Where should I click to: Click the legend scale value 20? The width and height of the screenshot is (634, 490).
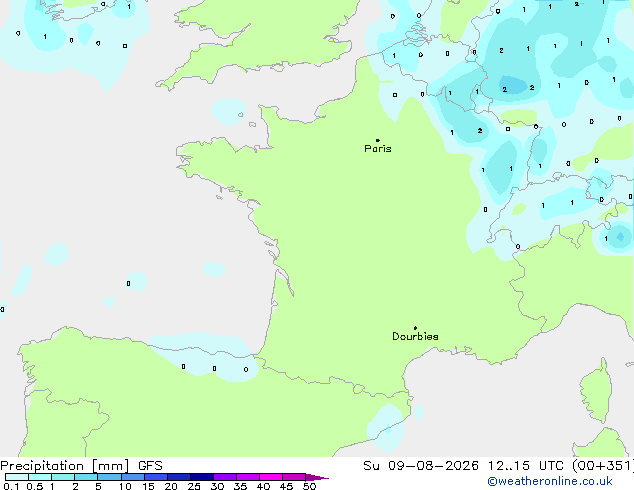coord(171,486)
